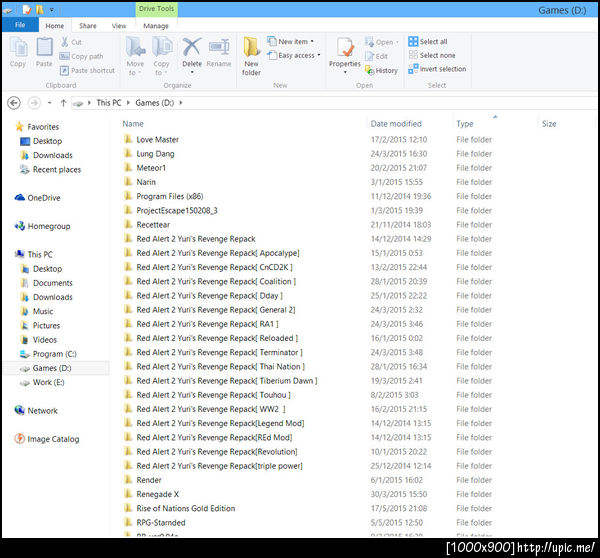Screen dimensions: 600x558
Task: Go up one level with Up arrow
Action: pyautogui.click(x=64, y=103)
